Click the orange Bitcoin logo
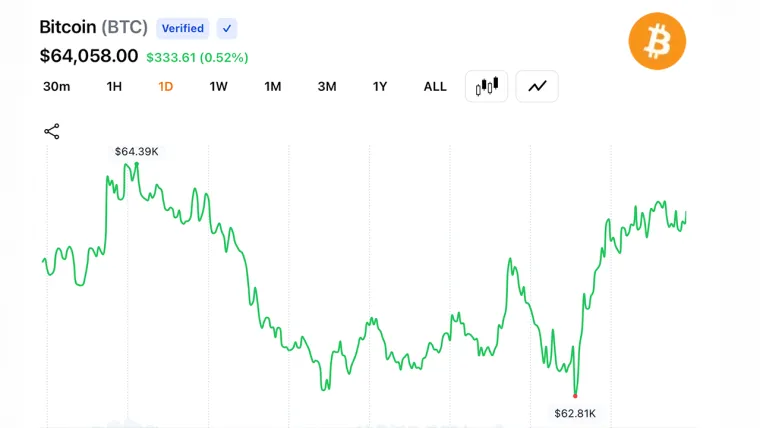The width and height of the screenshot is (760, 428). tap(657, 41)
